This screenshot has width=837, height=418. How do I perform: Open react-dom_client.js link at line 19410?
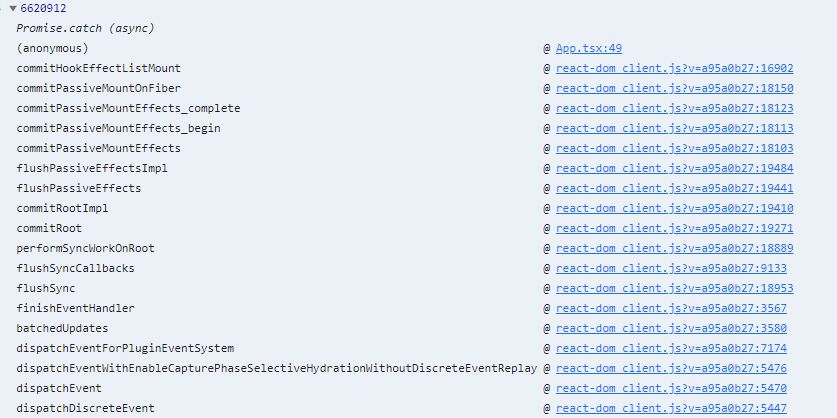pos(674,208)
